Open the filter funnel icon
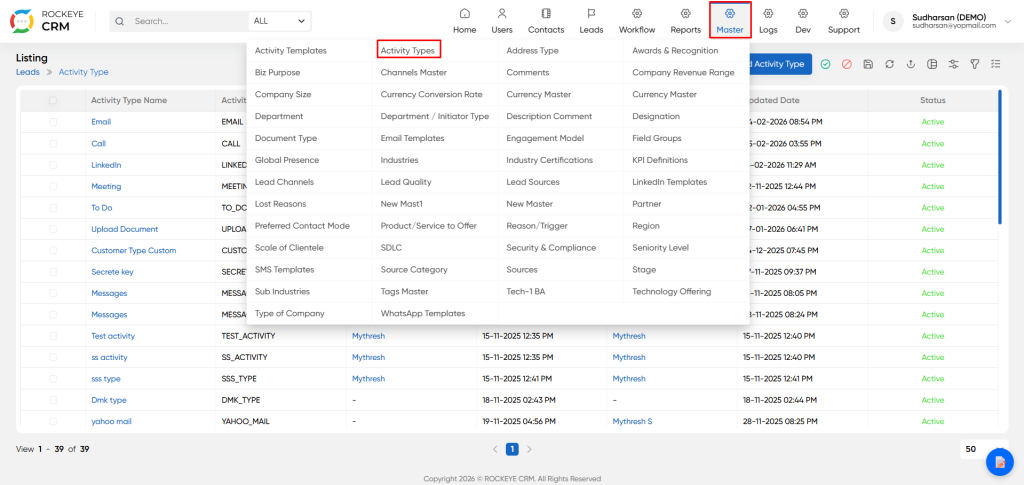1024x485 pixels. (x=974, y=64)
